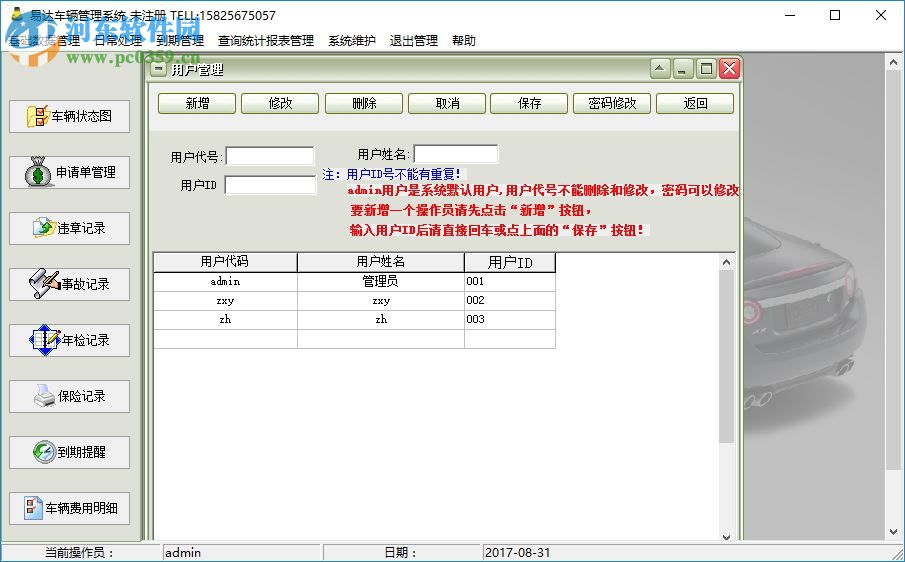Click the 删除 button
This screenshot has height=562, width=905.
[364, 103]
